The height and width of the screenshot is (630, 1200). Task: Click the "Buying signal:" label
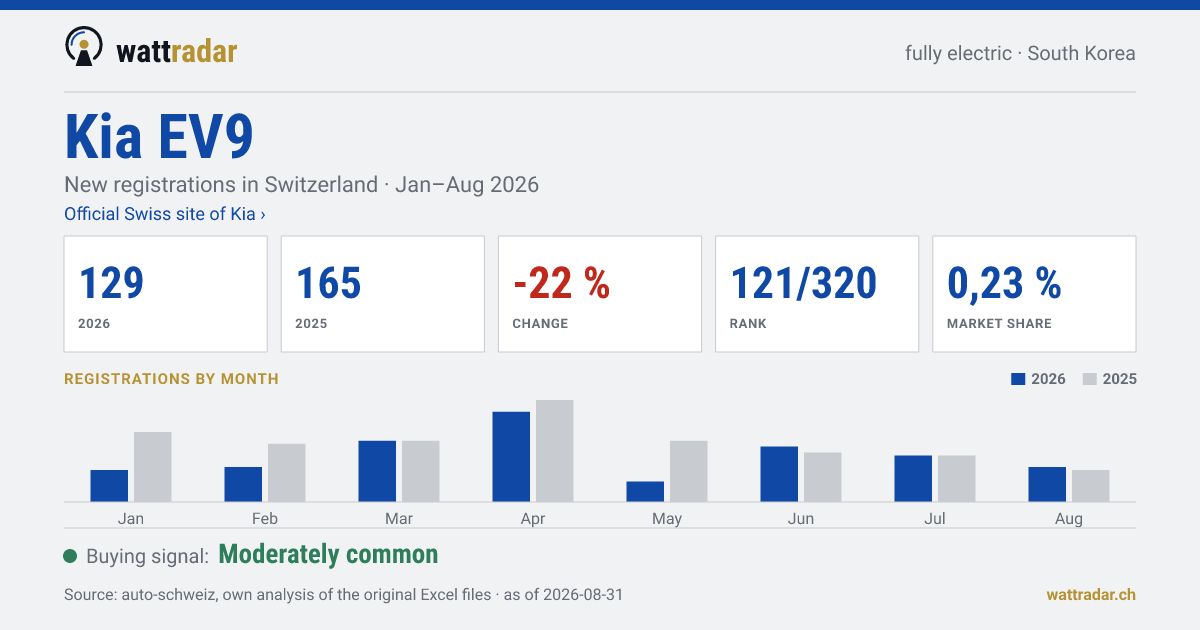point(148,557)
